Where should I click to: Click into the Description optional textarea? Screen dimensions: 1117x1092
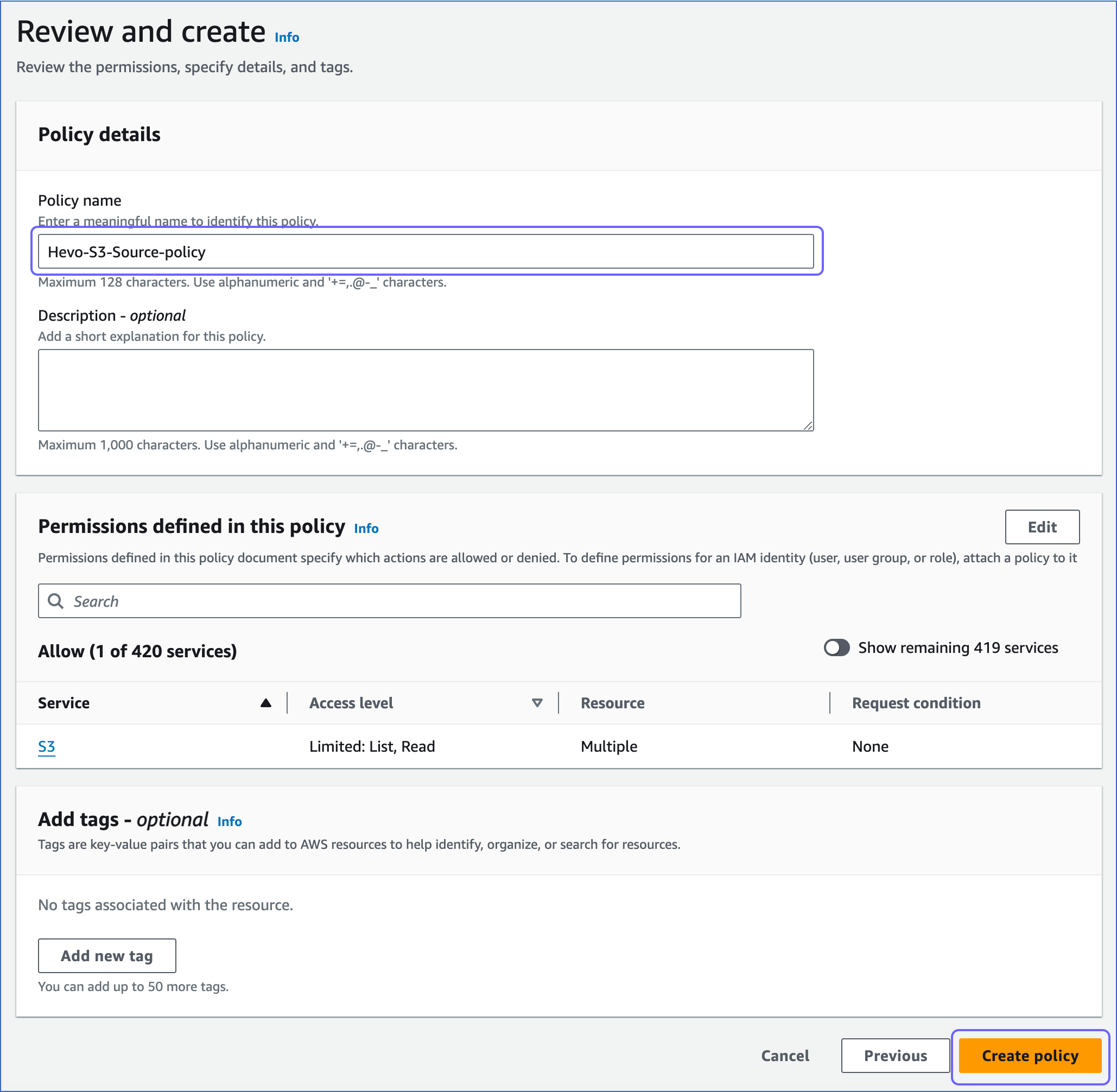point(426,390)
